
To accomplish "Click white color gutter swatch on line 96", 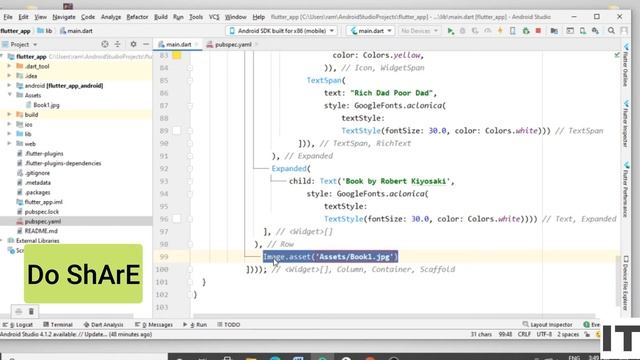I will coord(176,219).
